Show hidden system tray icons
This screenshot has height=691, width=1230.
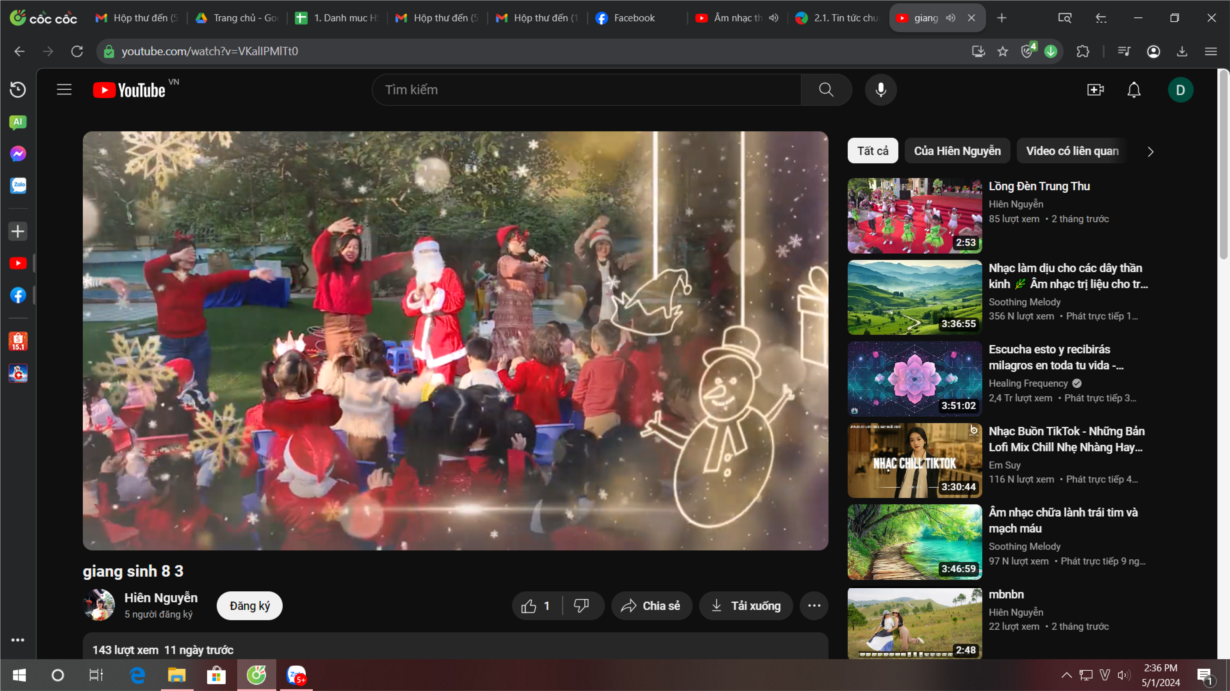click(1066, 675)
